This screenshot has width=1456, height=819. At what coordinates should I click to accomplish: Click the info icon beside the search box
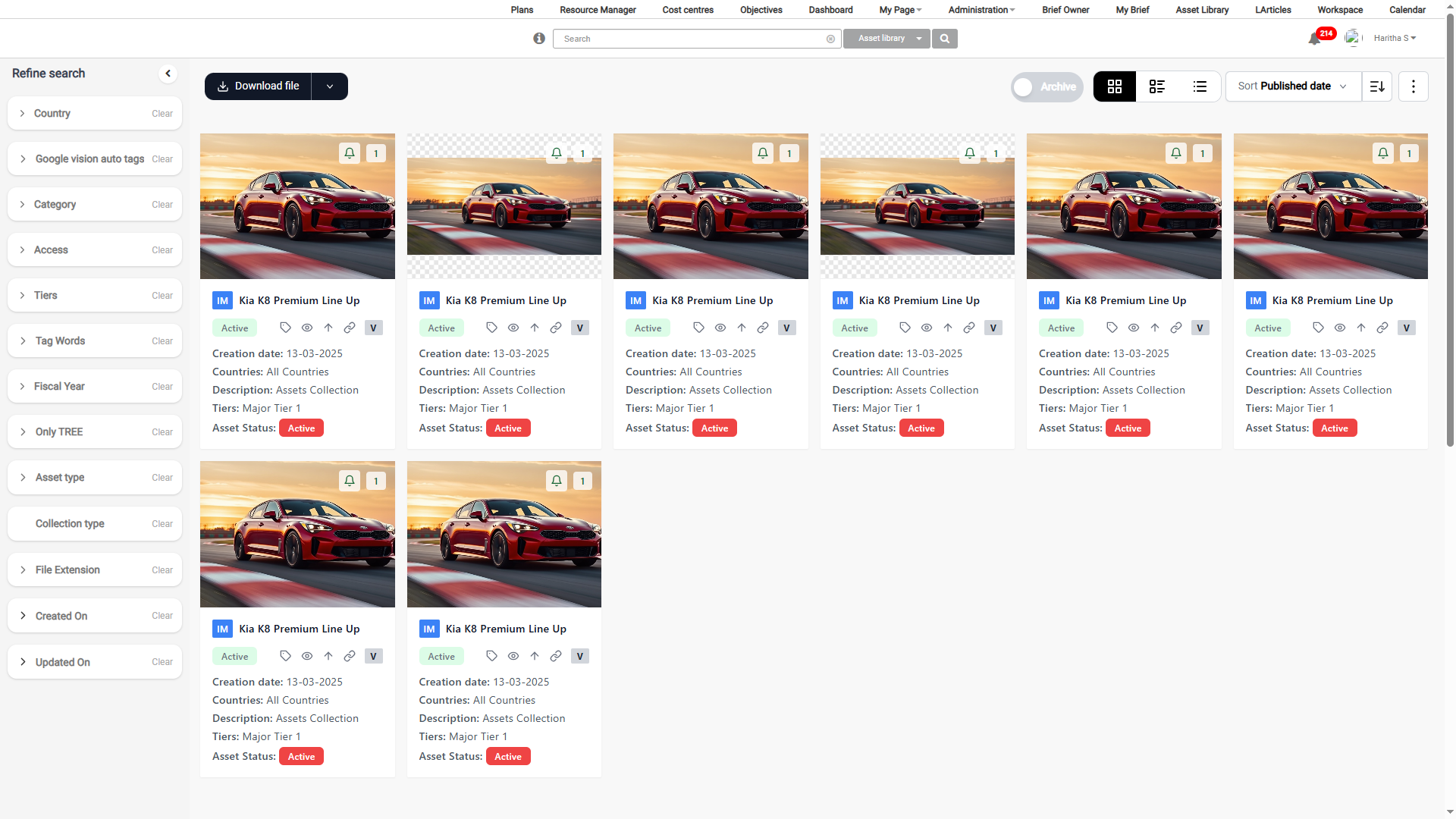(x=539, y=39)
